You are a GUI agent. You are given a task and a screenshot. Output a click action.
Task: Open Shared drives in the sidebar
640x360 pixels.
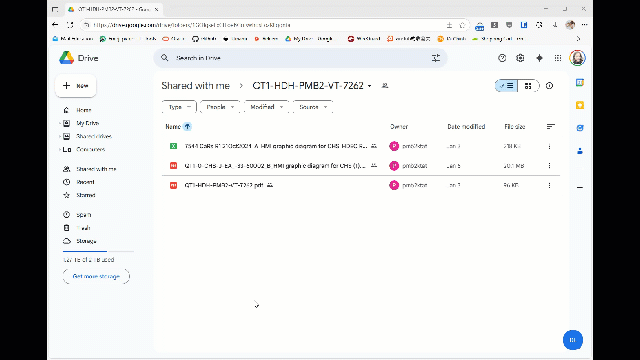[94, 136]
